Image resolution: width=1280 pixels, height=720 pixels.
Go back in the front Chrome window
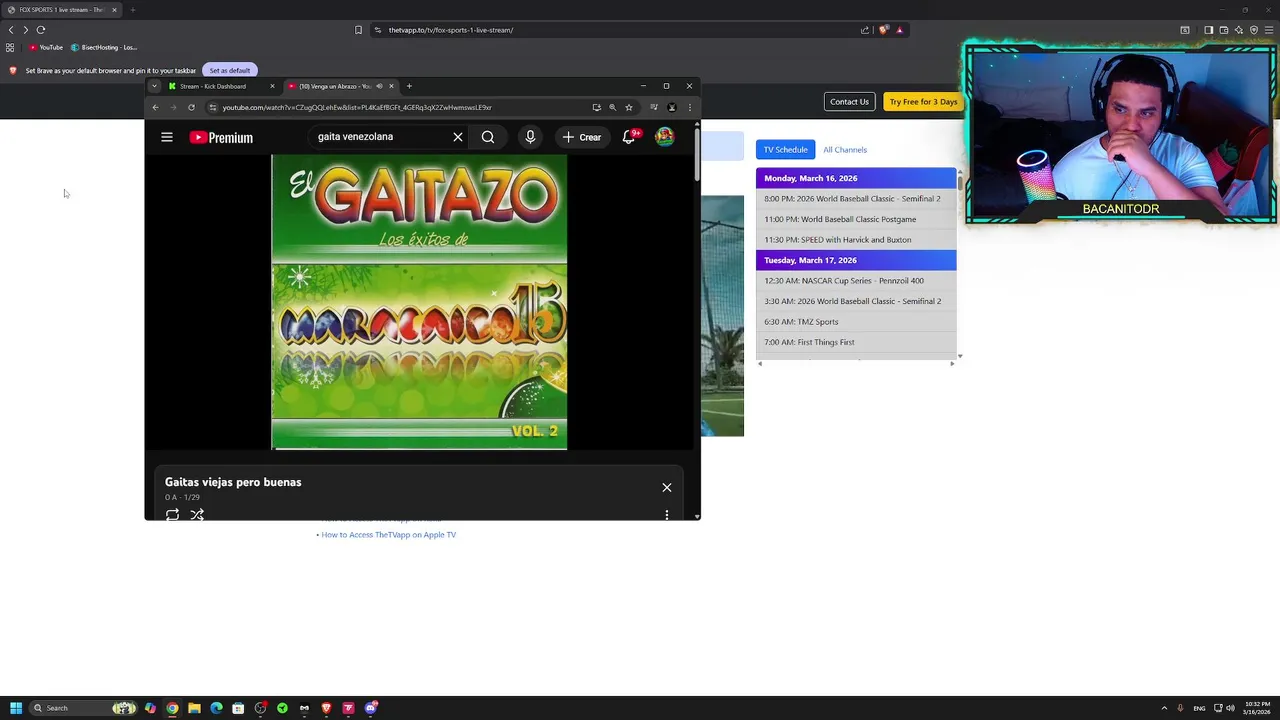point(155,107)
